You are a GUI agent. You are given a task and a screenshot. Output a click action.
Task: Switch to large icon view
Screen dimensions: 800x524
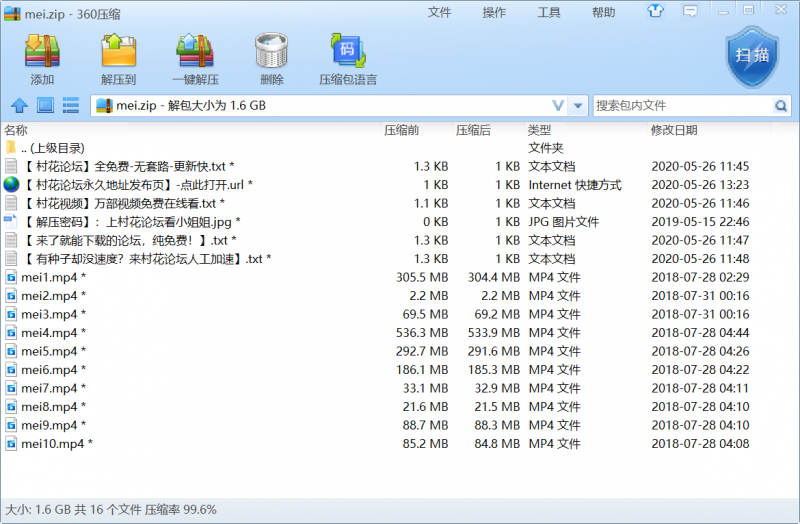[x=45, y=105]
